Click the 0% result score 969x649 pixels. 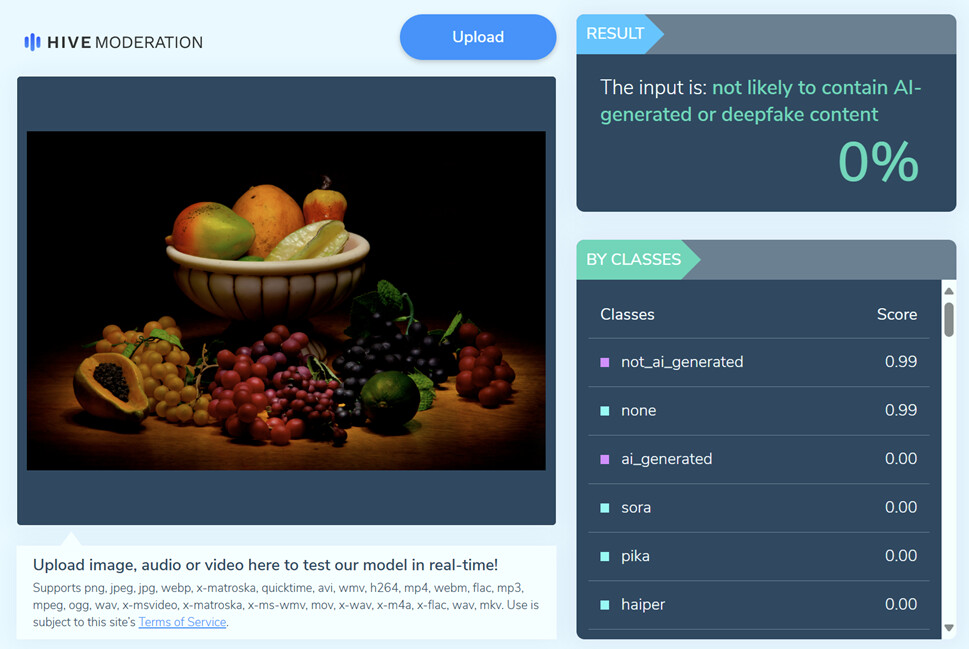tap(877, 162)
